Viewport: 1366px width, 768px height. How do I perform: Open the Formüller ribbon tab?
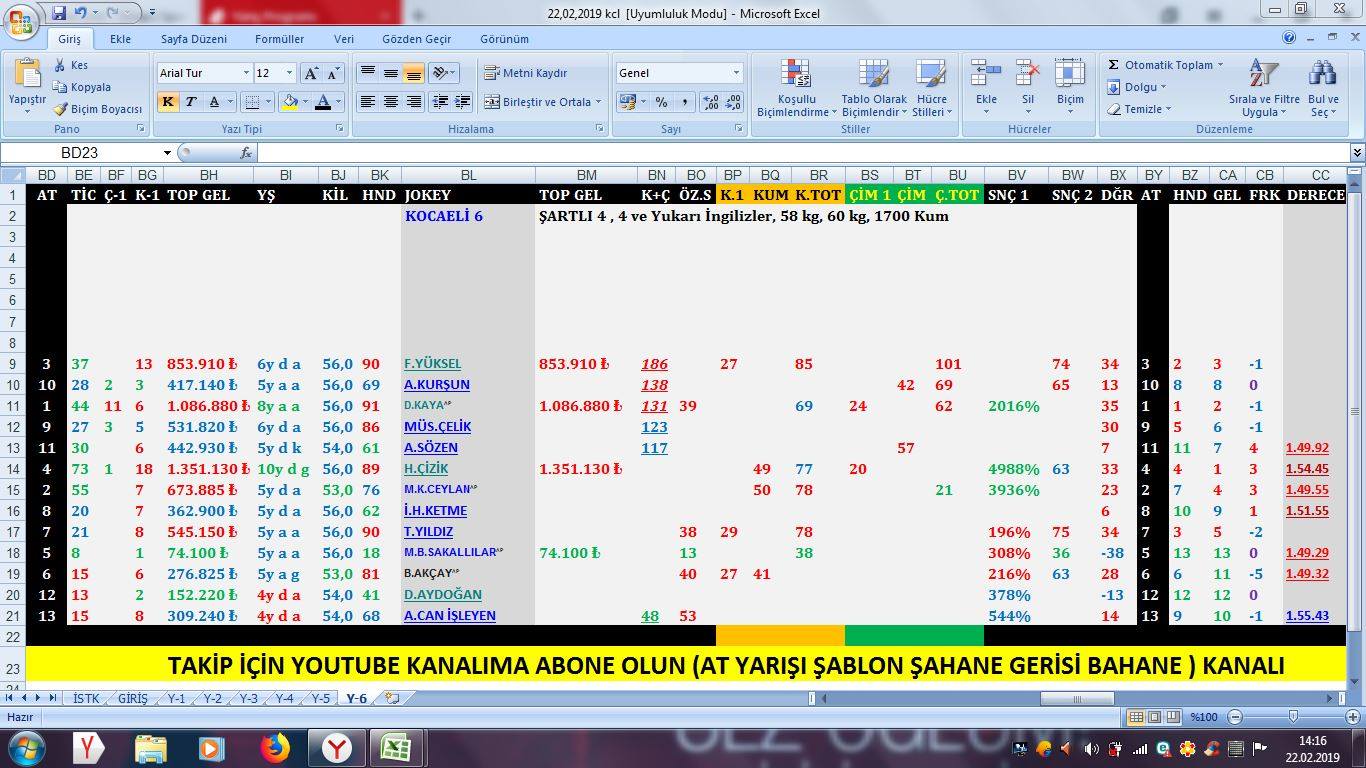click(280, 39)
